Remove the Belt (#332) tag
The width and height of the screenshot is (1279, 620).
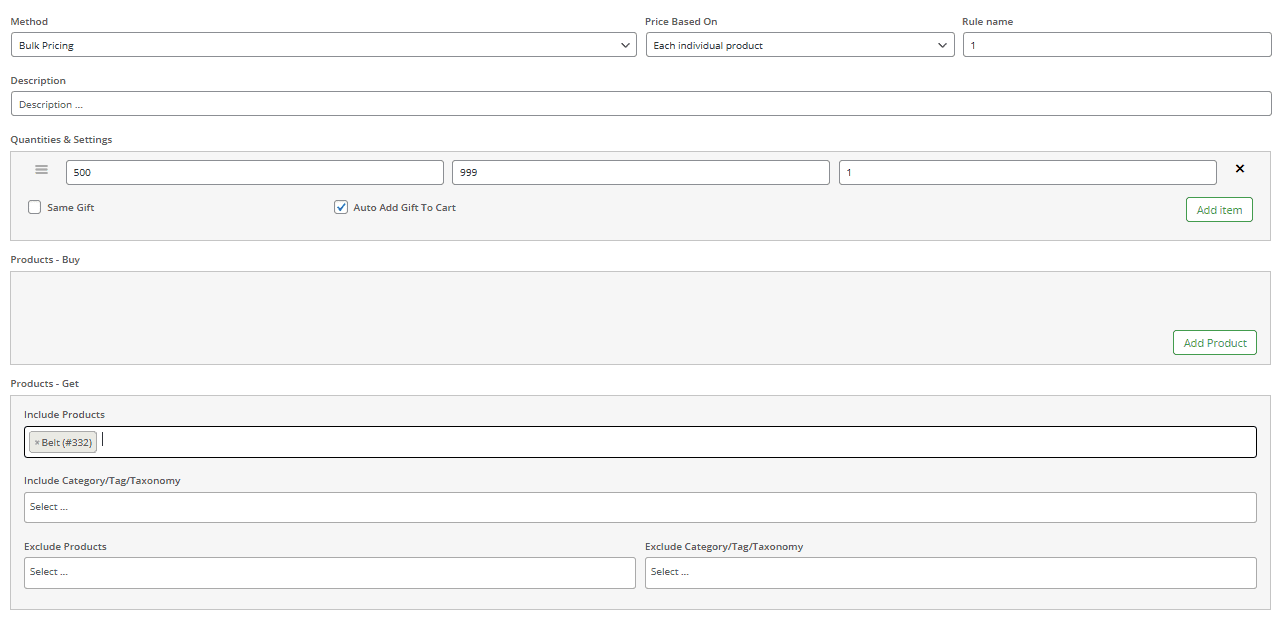tap(37, 443)
